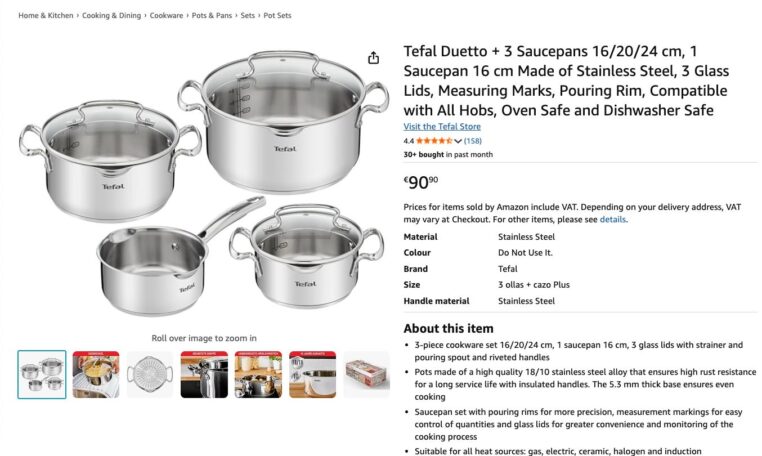Viewport: 762px width, 456px height.
Task: Select the glass lid top-view thumbnail
Action: click(x=150, y=374)
